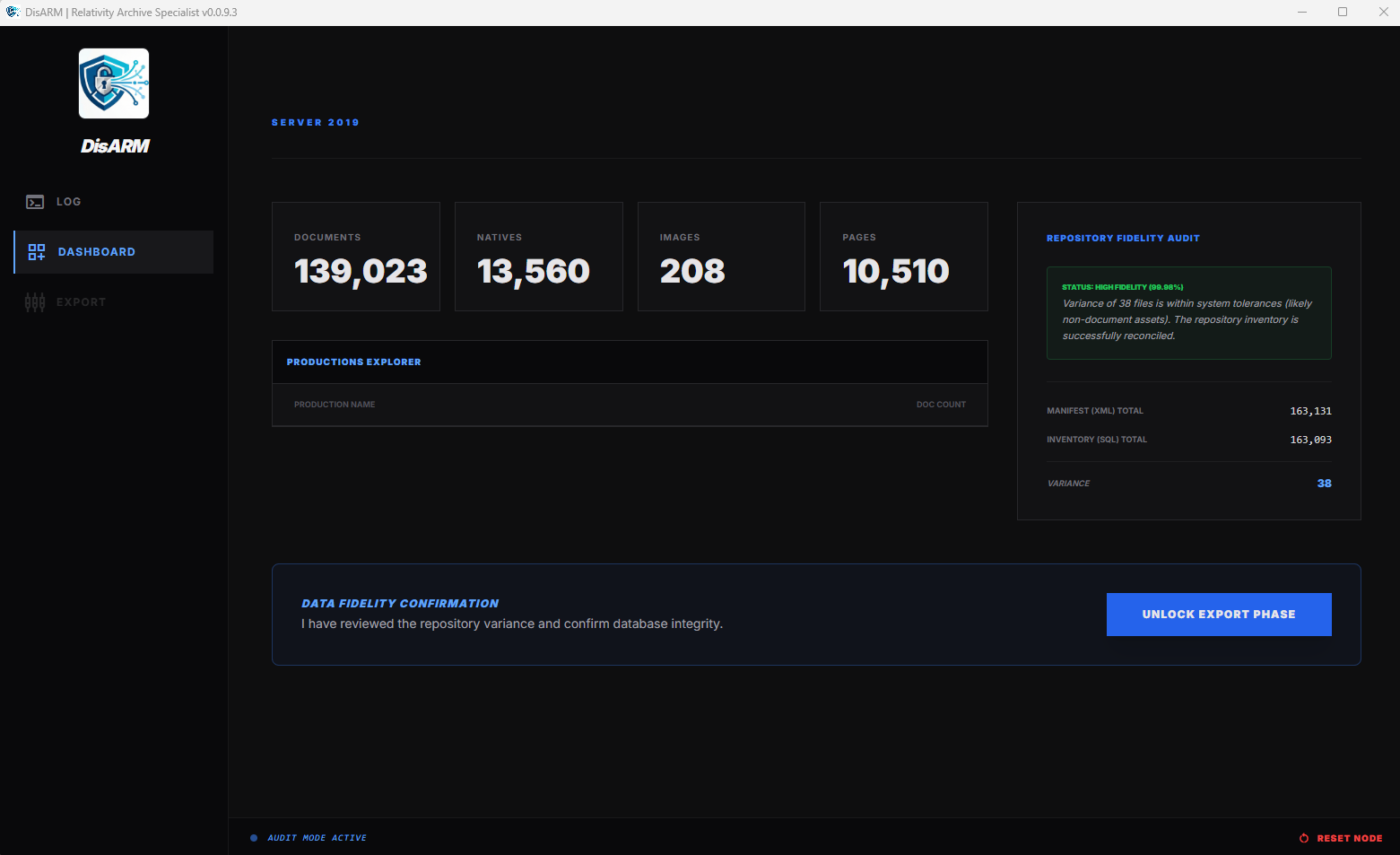Image resolution: width=1400 pixels, height=855 pixels.
Task: Select the Documents count 139,023
Action: (x=361, y=272)
